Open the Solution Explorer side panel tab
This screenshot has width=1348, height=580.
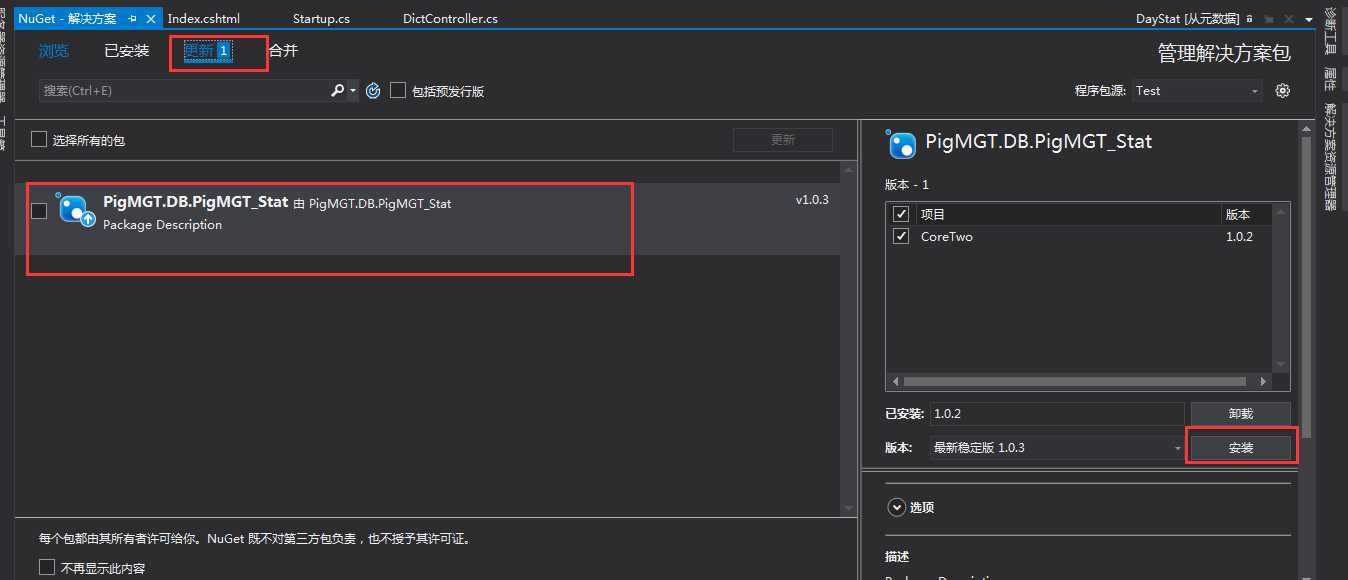coord(1330,156)
